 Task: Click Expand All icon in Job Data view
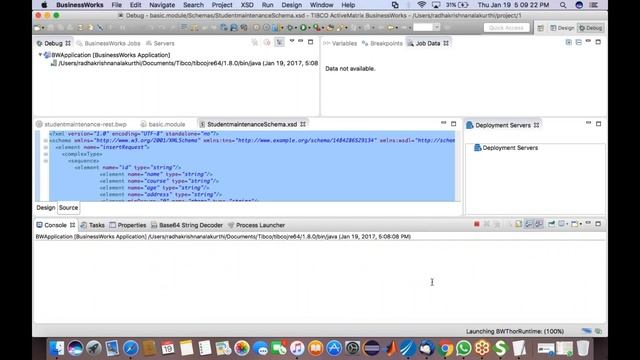569,42
